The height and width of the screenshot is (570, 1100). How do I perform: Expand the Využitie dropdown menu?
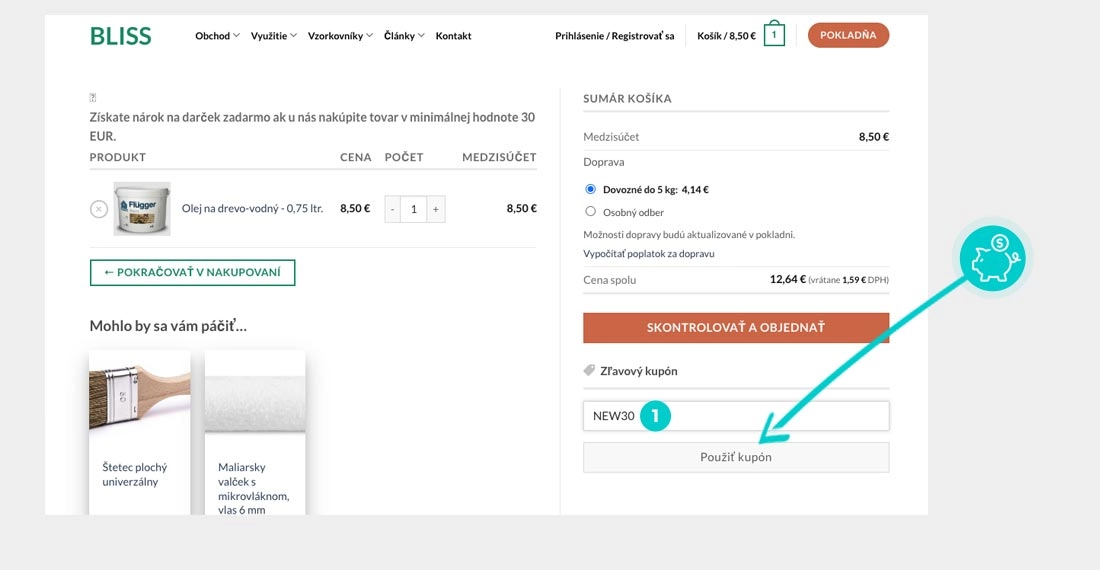click(274, 36)
